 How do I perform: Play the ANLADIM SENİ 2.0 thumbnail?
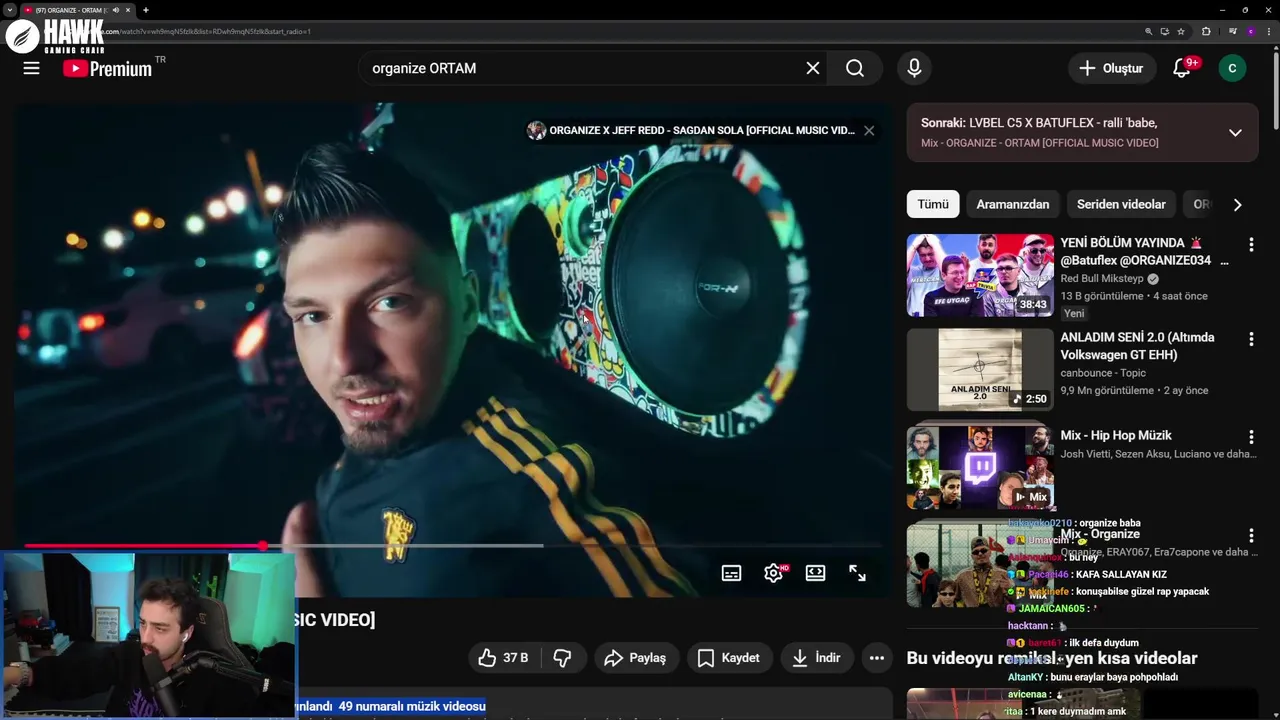[980, 370]
